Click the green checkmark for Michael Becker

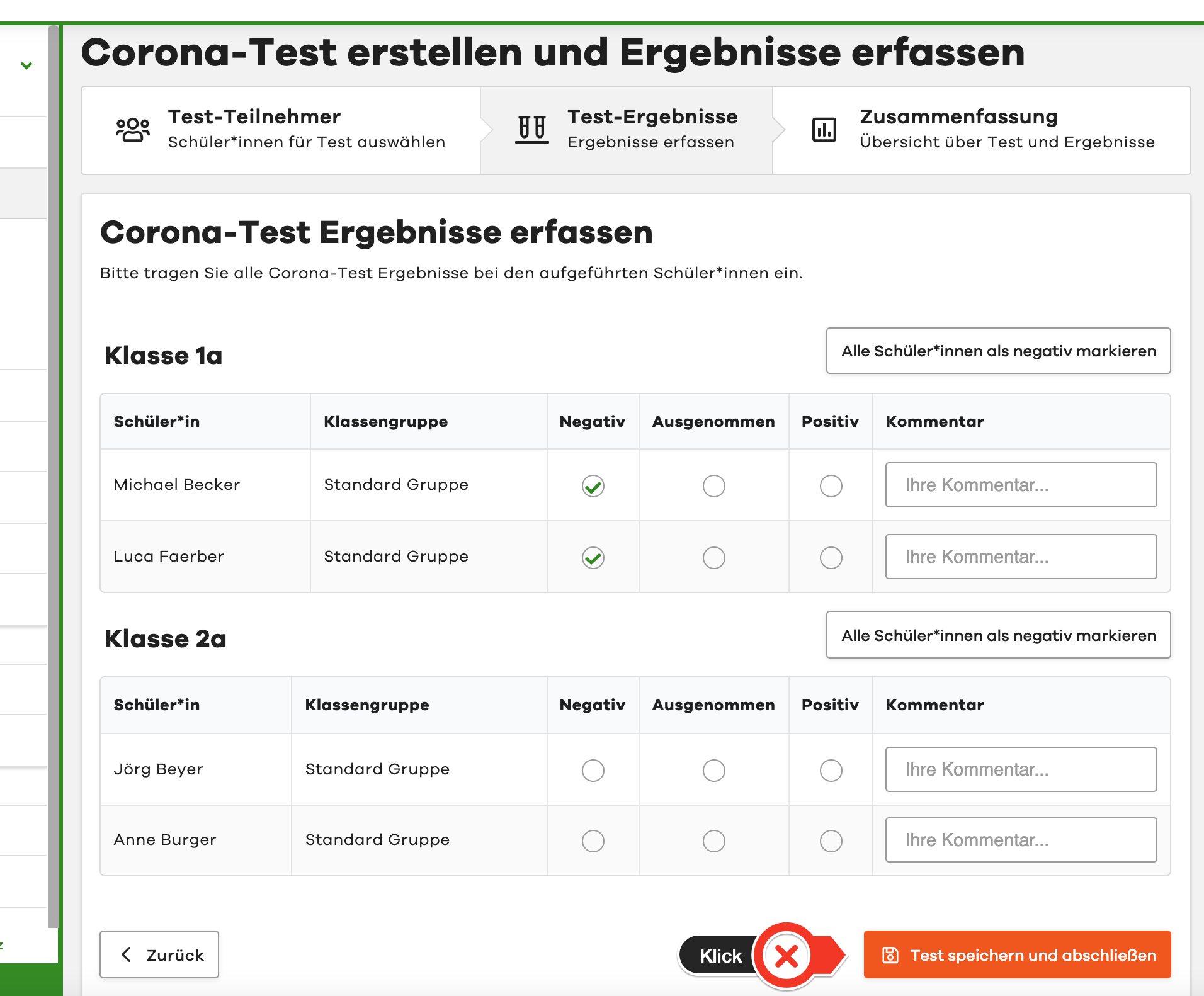[x=593, y=485]
